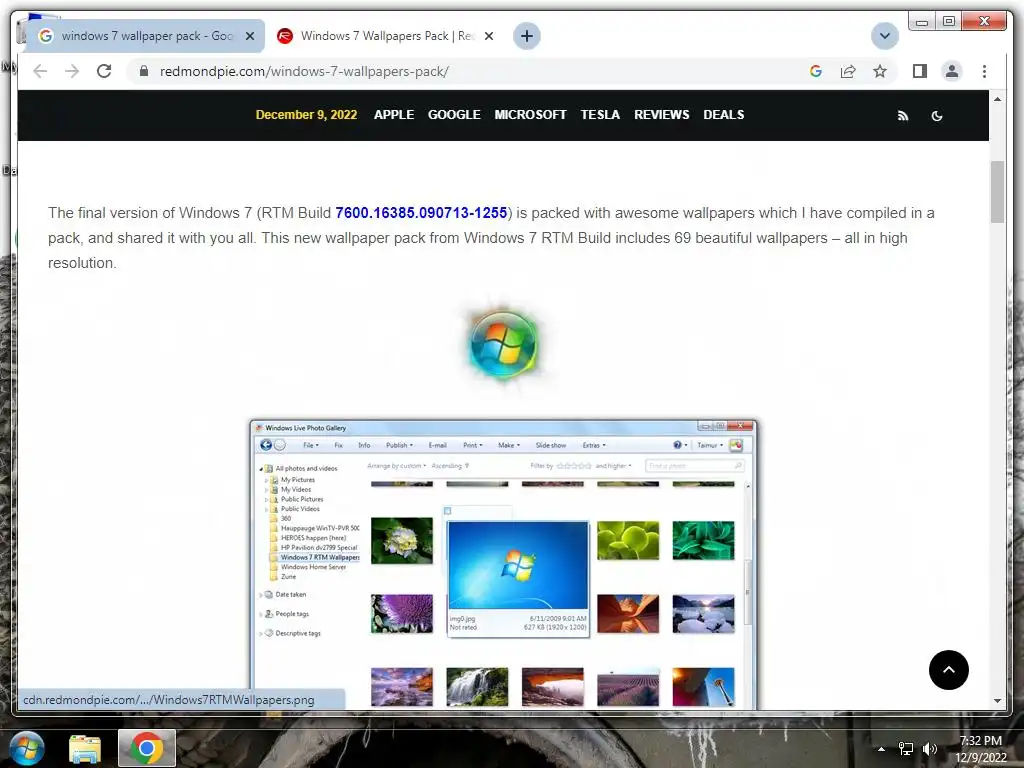Image resolution: width=1024 pixels, height=768 pixels.
Task: Click the glowing Windows orb logo image
Action: pyautogui.click(x=504, y=344)
